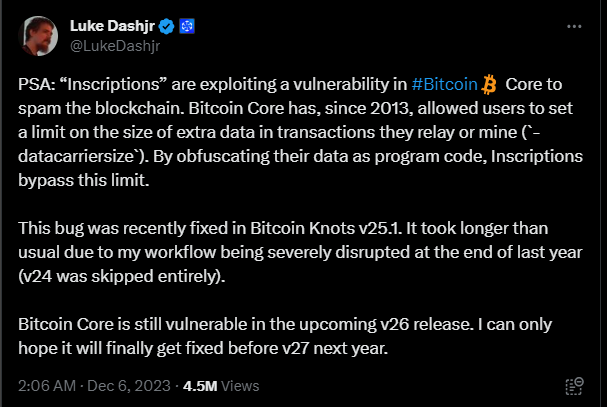Click the square affiliation badge beside the name
The image size is (607, 407).
pyautogui.click(x=187, y=26)
